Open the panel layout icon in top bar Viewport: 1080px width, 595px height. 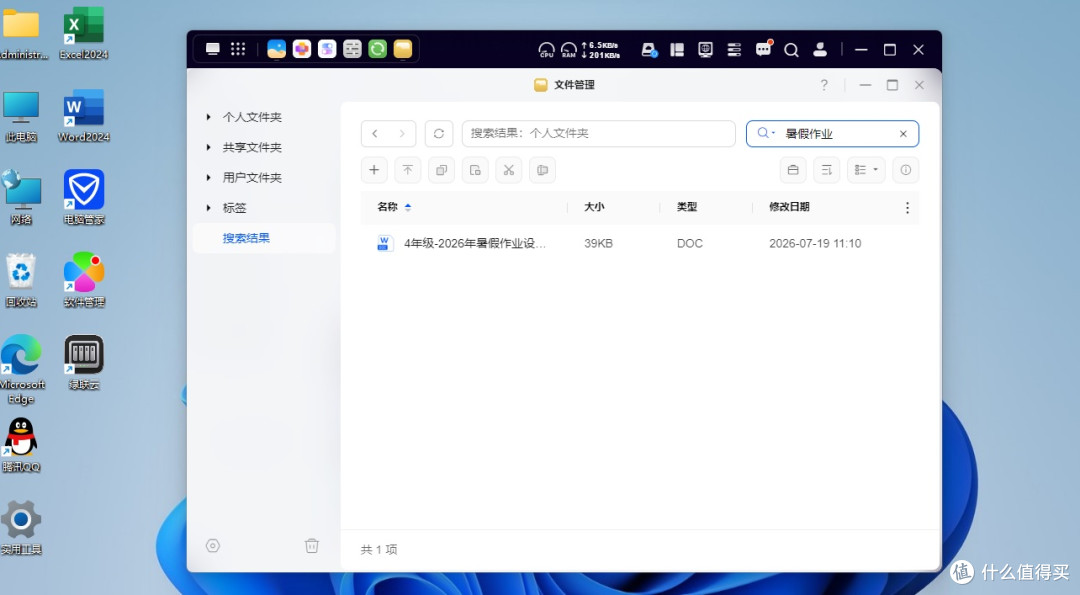tap(677, 50)
